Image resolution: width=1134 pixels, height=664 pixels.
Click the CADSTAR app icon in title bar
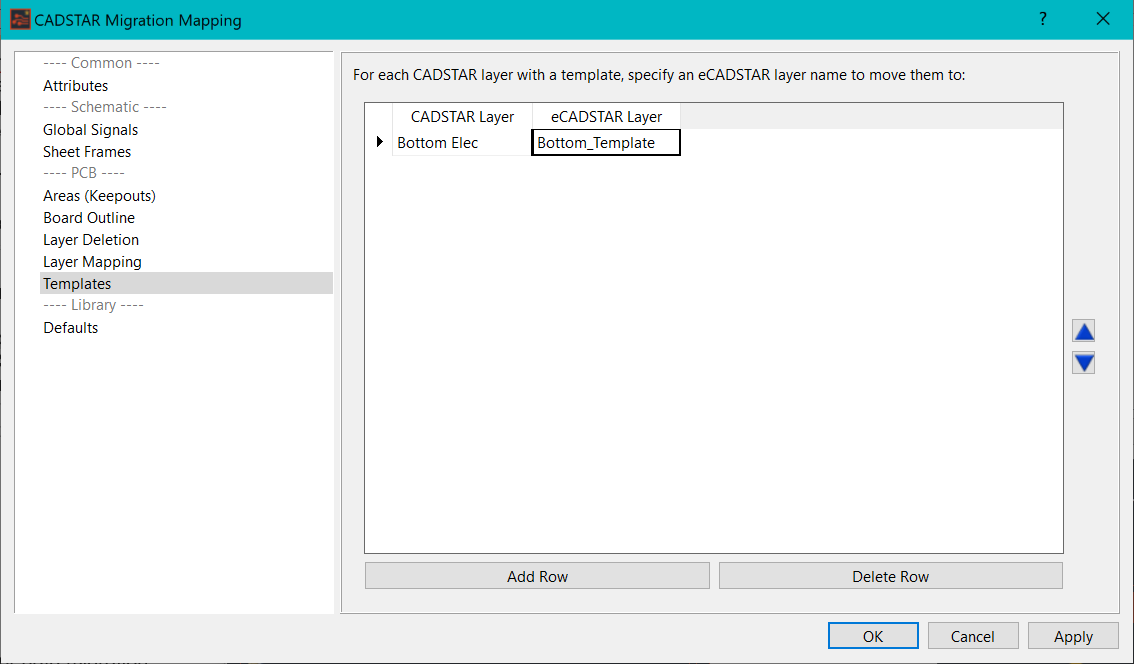pos(20,20)
